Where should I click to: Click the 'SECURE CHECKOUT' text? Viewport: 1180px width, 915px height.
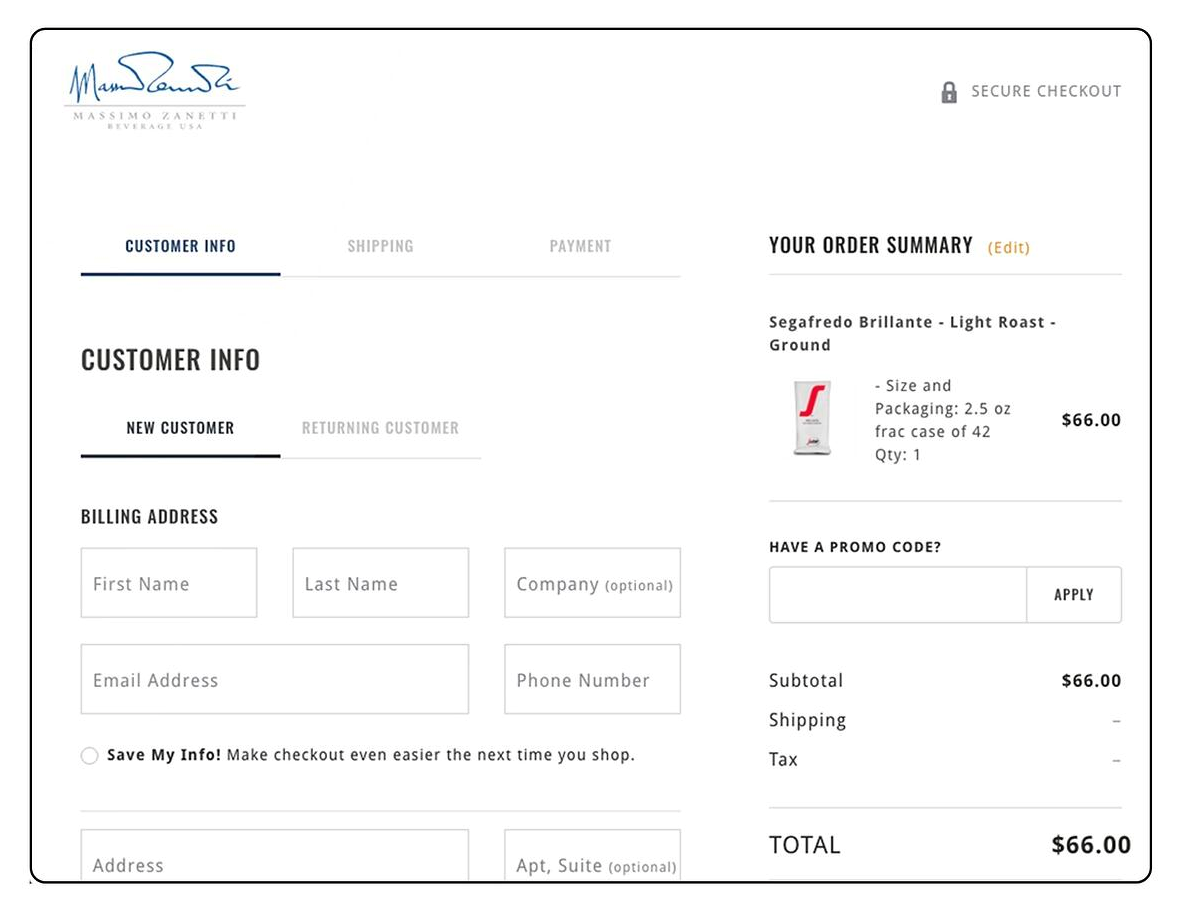1046,91
